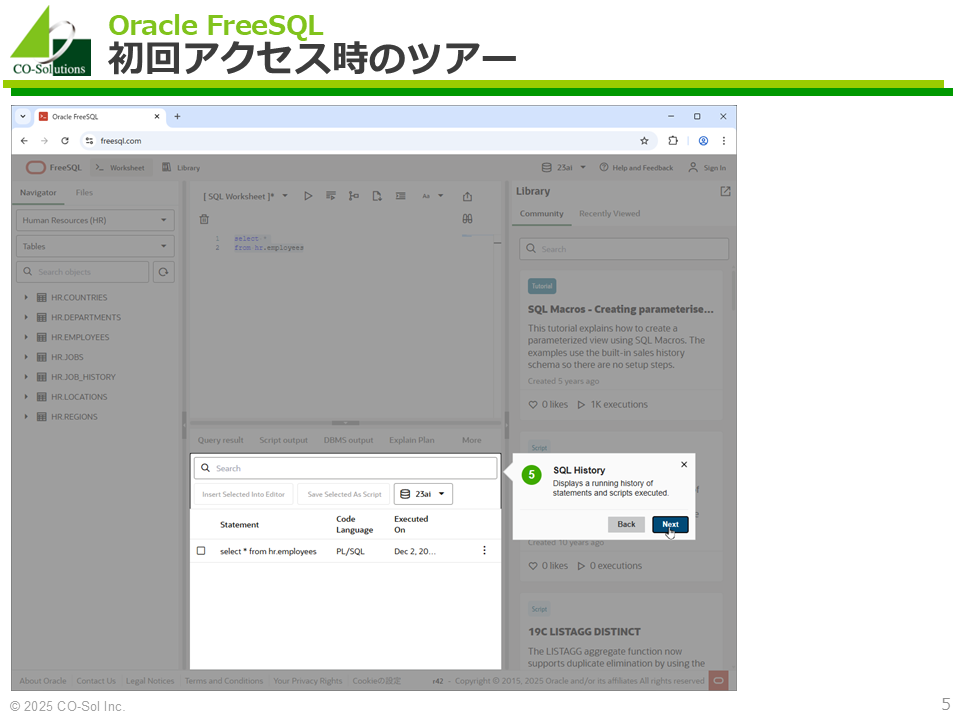The width and height of the screenshot is (960, 720).
Task: Click the Back button in tour
Action: 626,525
